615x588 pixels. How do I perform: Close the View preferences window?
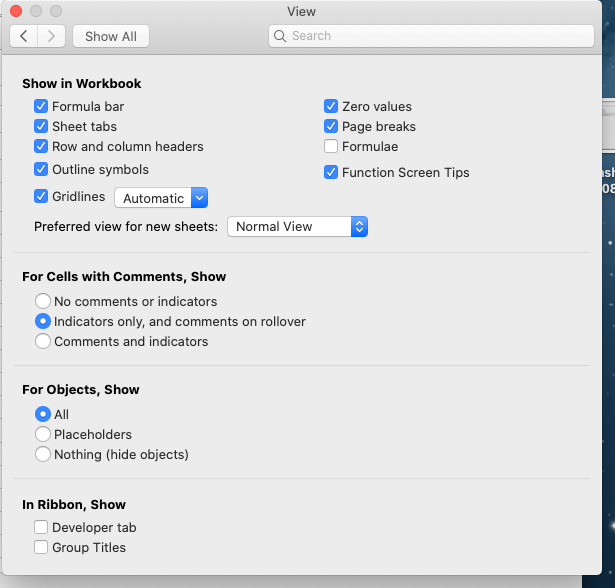tap(16, 11)
